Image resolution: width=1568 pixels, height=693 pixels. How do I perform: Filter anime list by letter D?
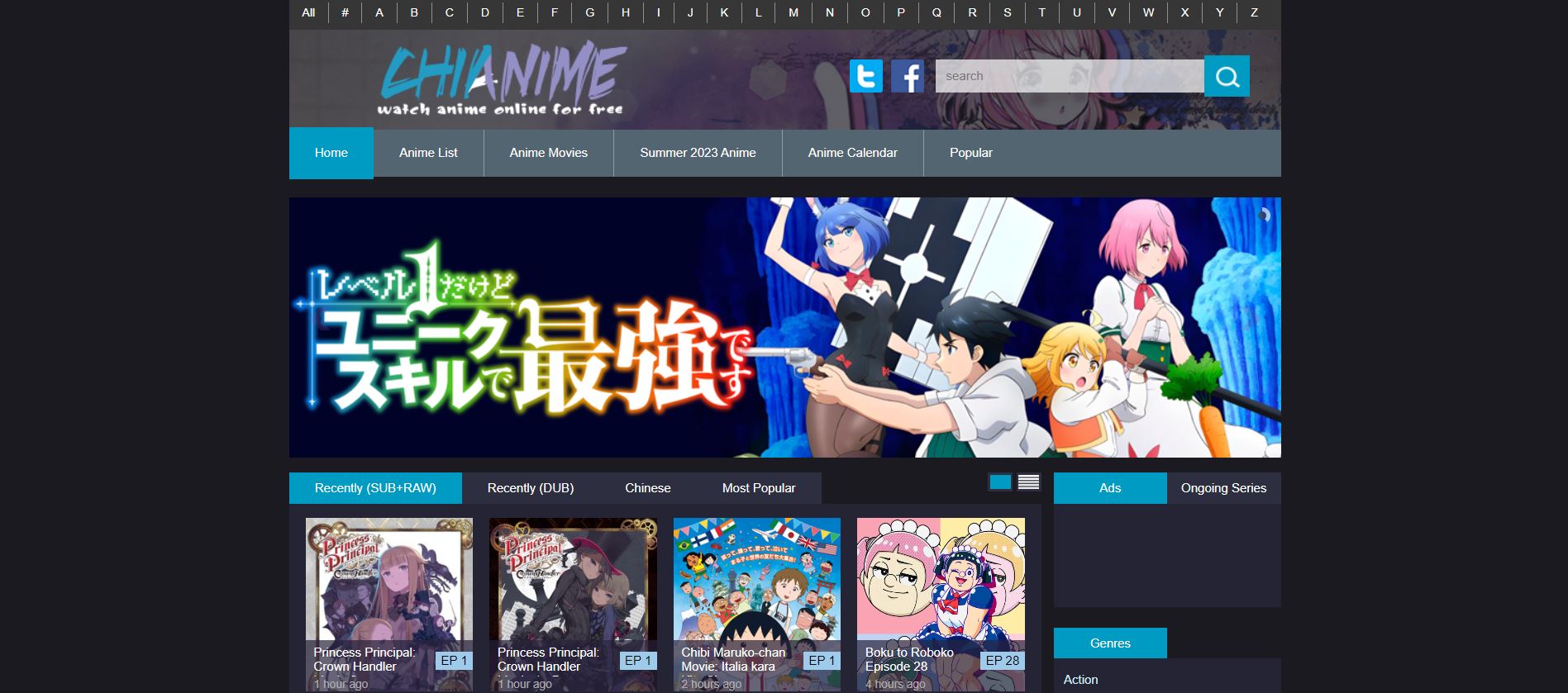(x=485, y=12)
